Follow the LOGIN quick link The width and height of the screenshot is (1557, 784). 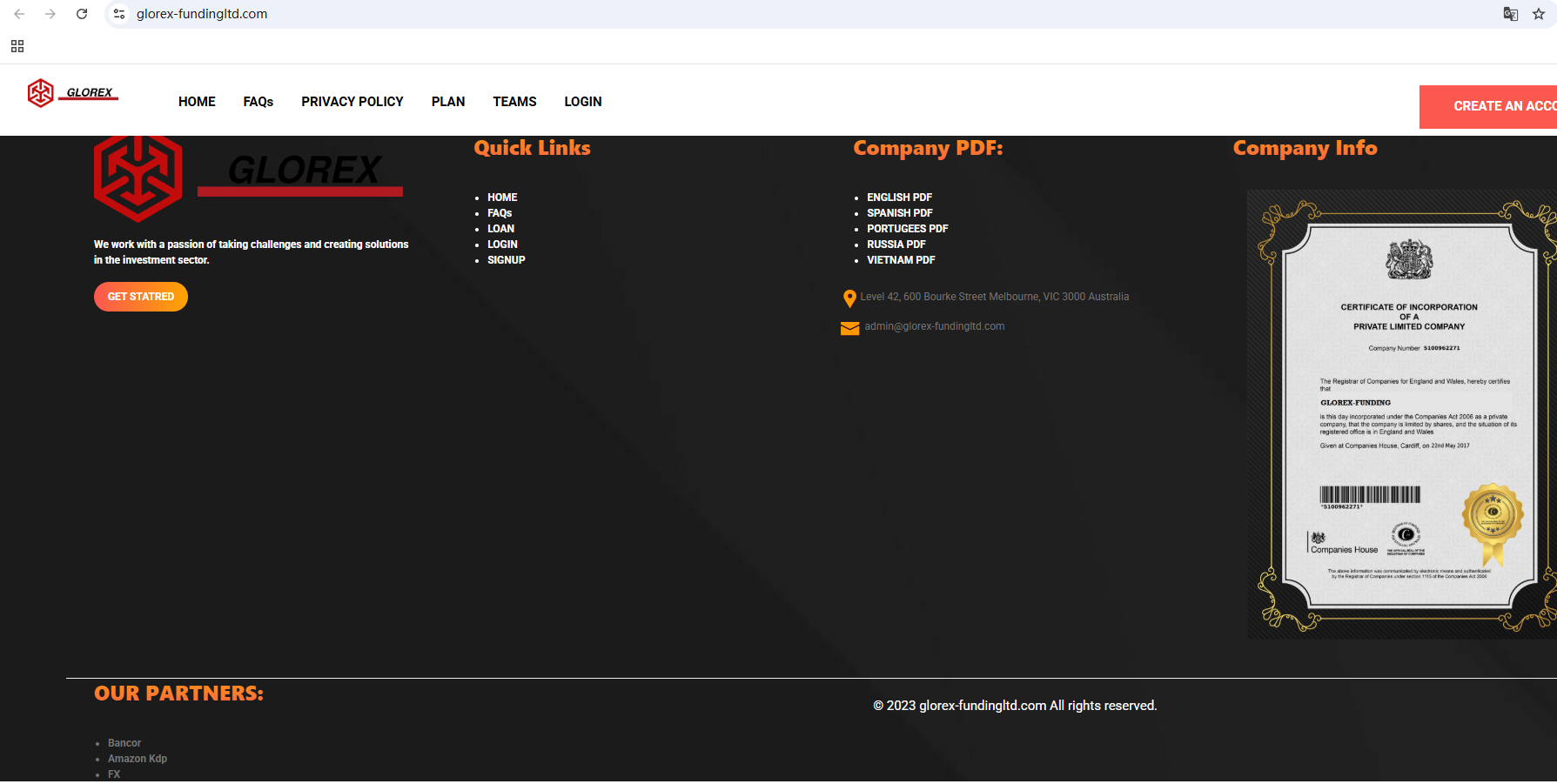502,245
